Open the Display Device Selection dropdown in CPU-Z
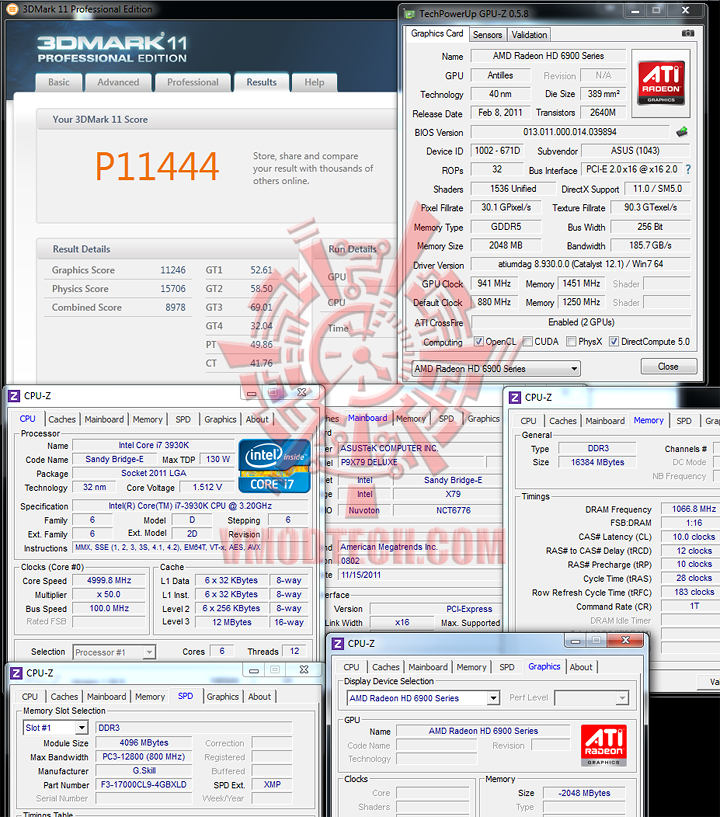 click(x=424, y=698)
